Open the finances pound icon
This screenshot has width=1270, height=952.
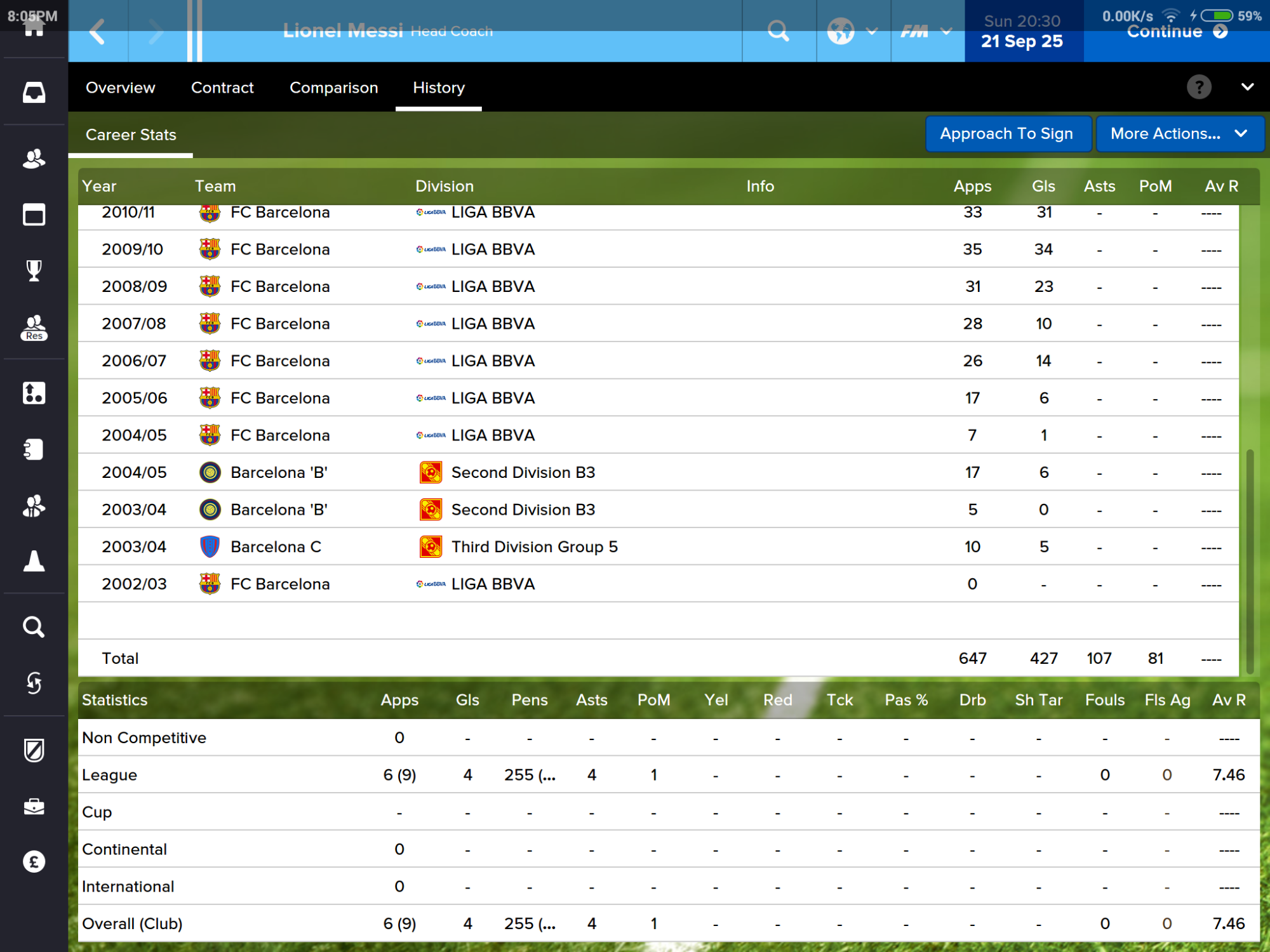point(34,862)
